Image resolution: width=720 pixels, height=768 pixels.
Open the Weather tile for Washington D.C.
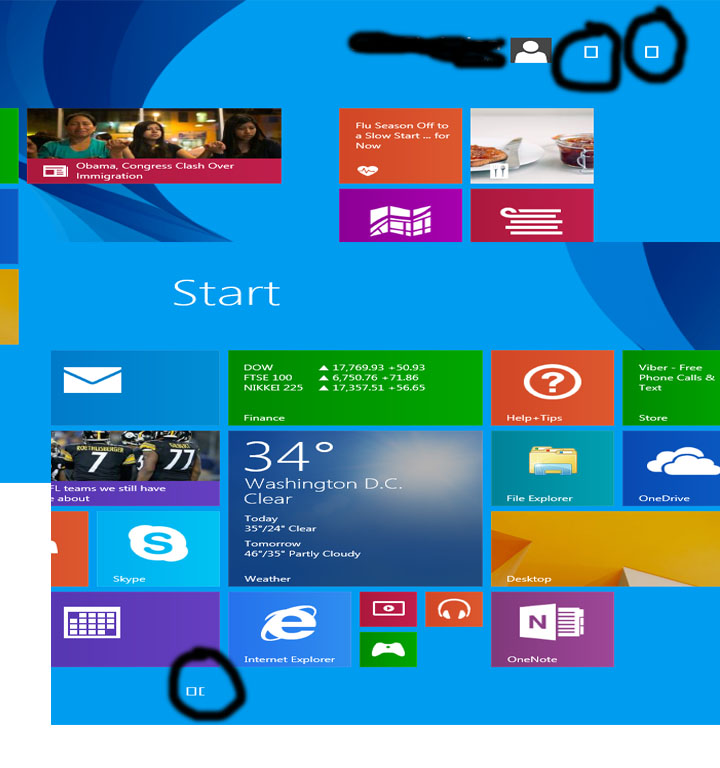(356, 508)
